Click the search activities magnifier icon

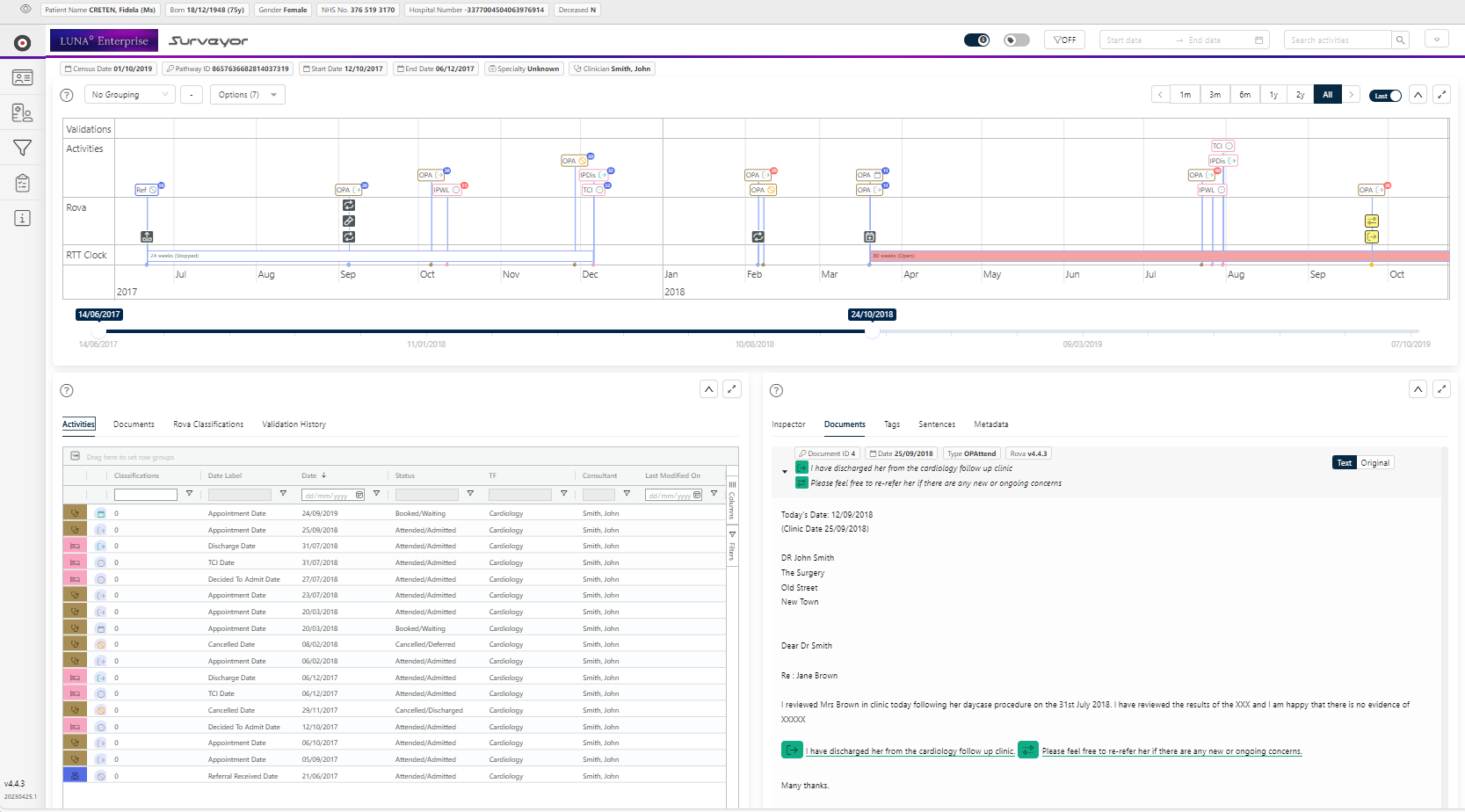click(x=1401, y=40)
